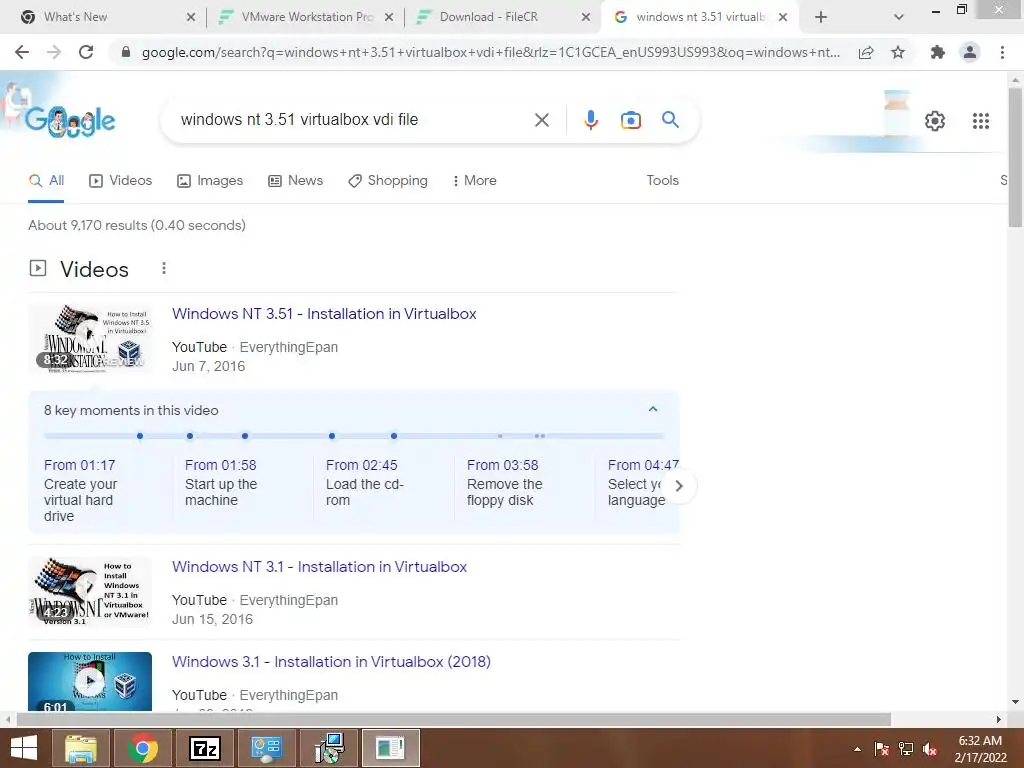Open Windows NT 3.1 Installation in Virtualbox link
The height and width of the screenshot is (768, 1024).
[x=319, y=567]
